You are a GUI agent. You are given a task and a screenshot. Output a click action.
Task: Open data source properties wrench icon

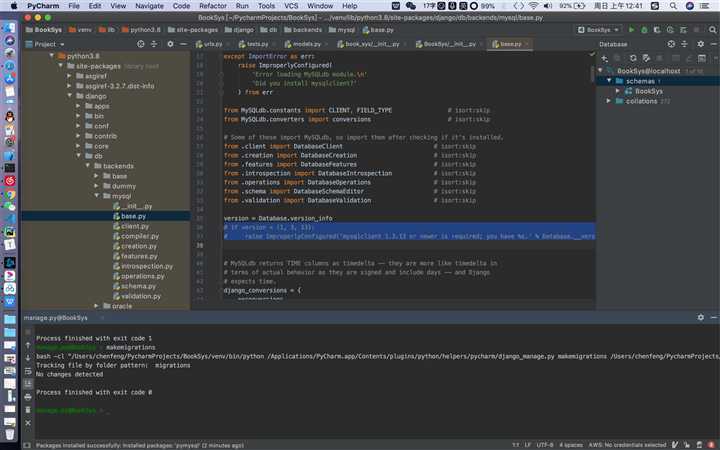[x=647, y=58]
